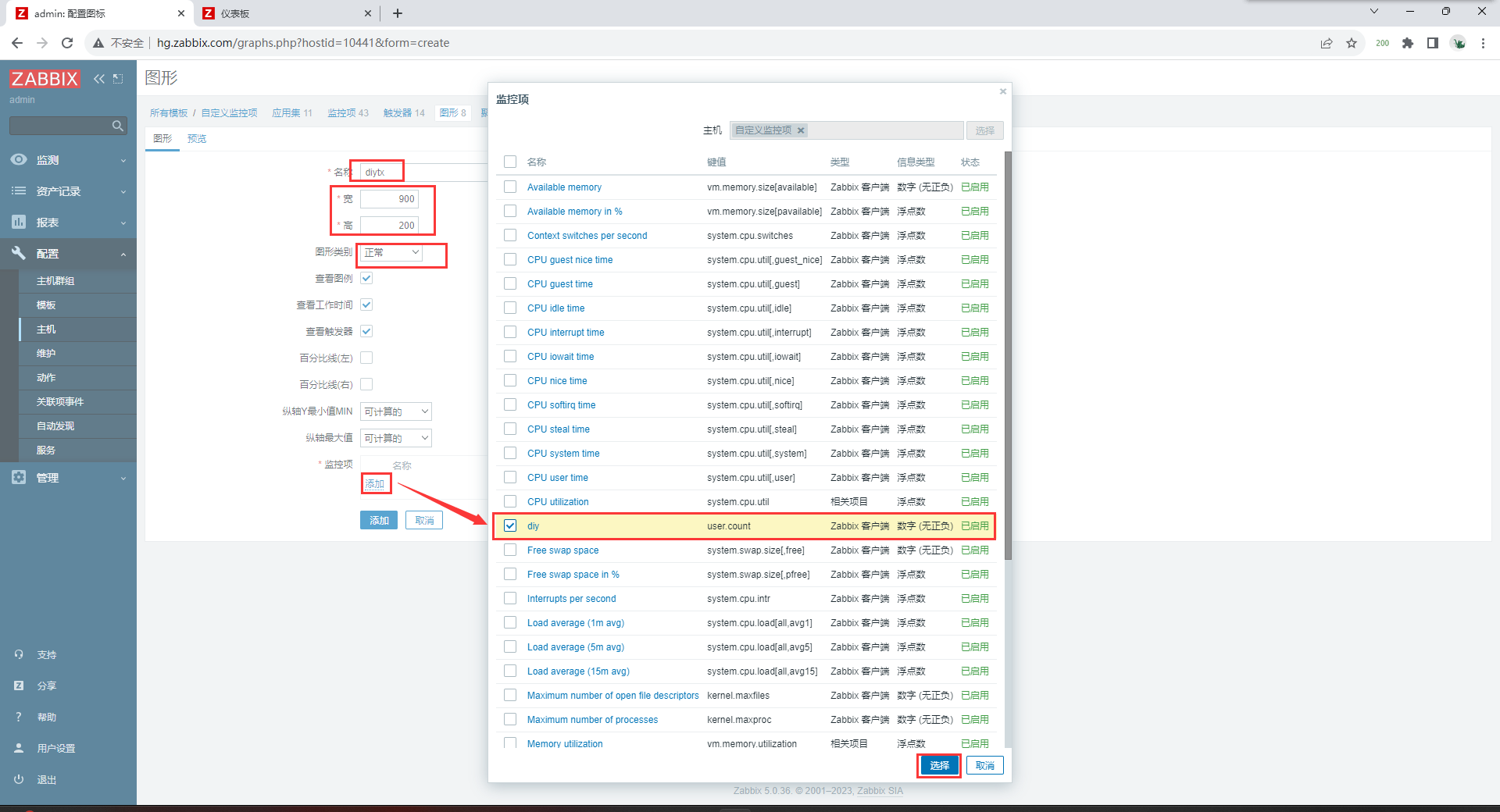Viewport: 1500px width, 812px height.
Task: Toggle sidebar kiosk-mode icon next to collapse arrows
Action: [118, 79]
